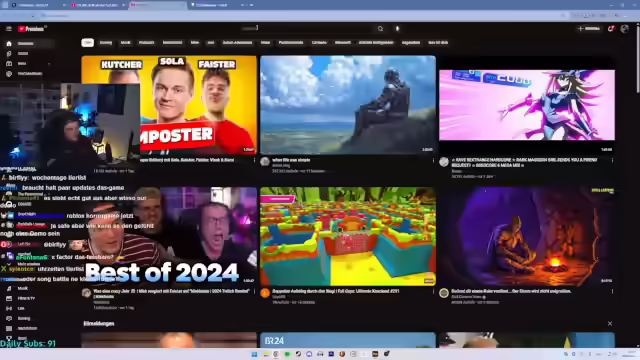Open options menu for the pink anime video
This screenshot has width=640, height=360.
point(612,160)
